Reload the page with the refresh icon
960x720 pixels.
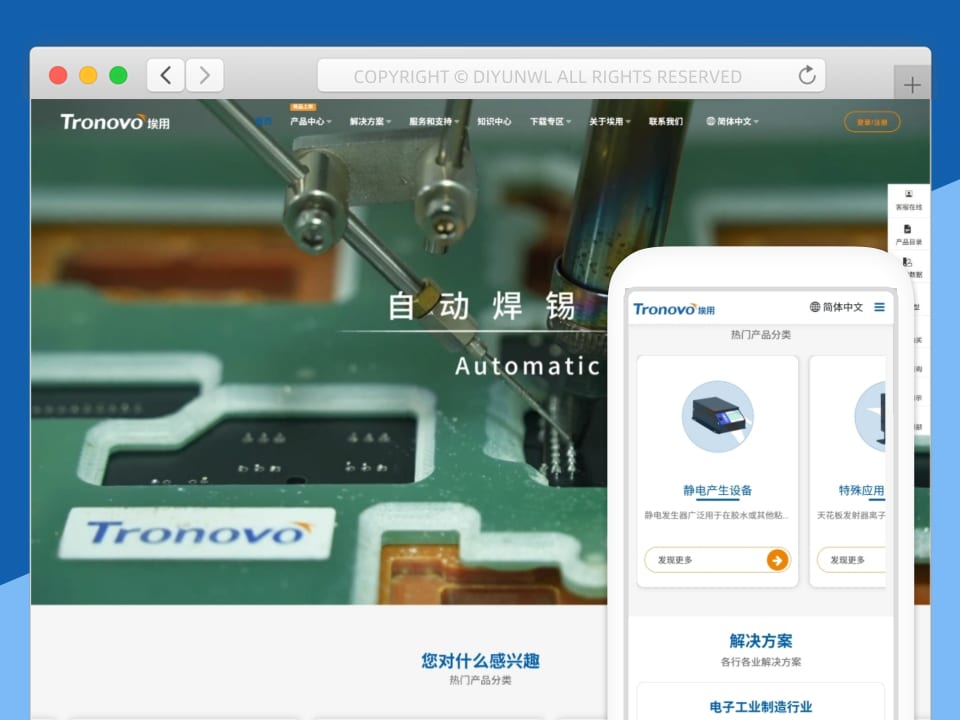tap(807, 75)
